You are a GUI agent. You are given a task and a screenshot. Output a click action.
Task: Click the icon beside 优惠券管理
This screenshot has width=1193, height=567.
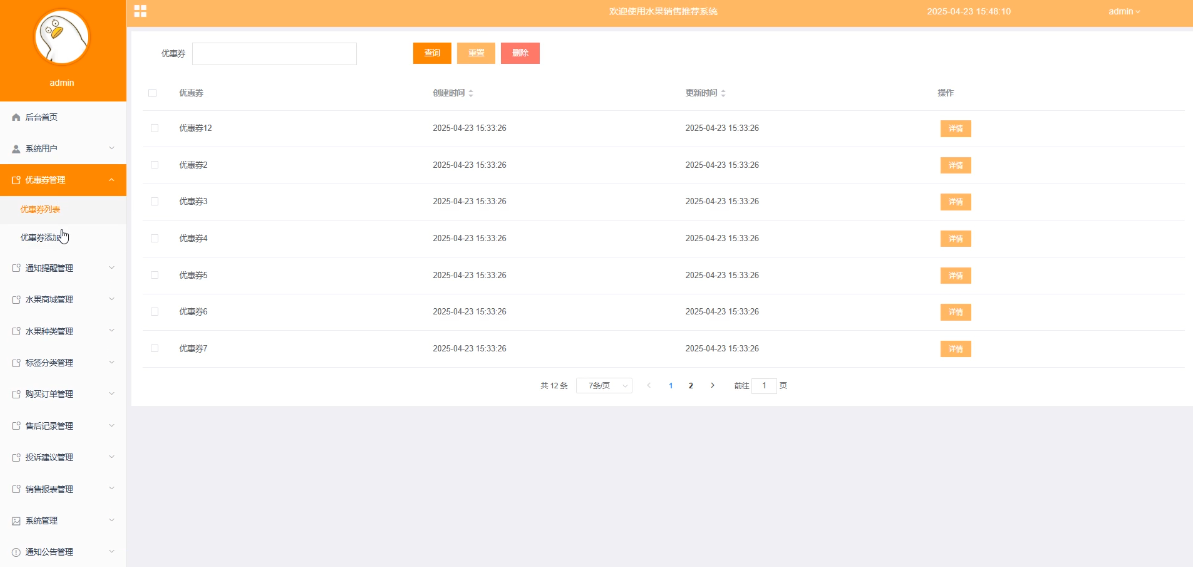(x=16, y=180)
